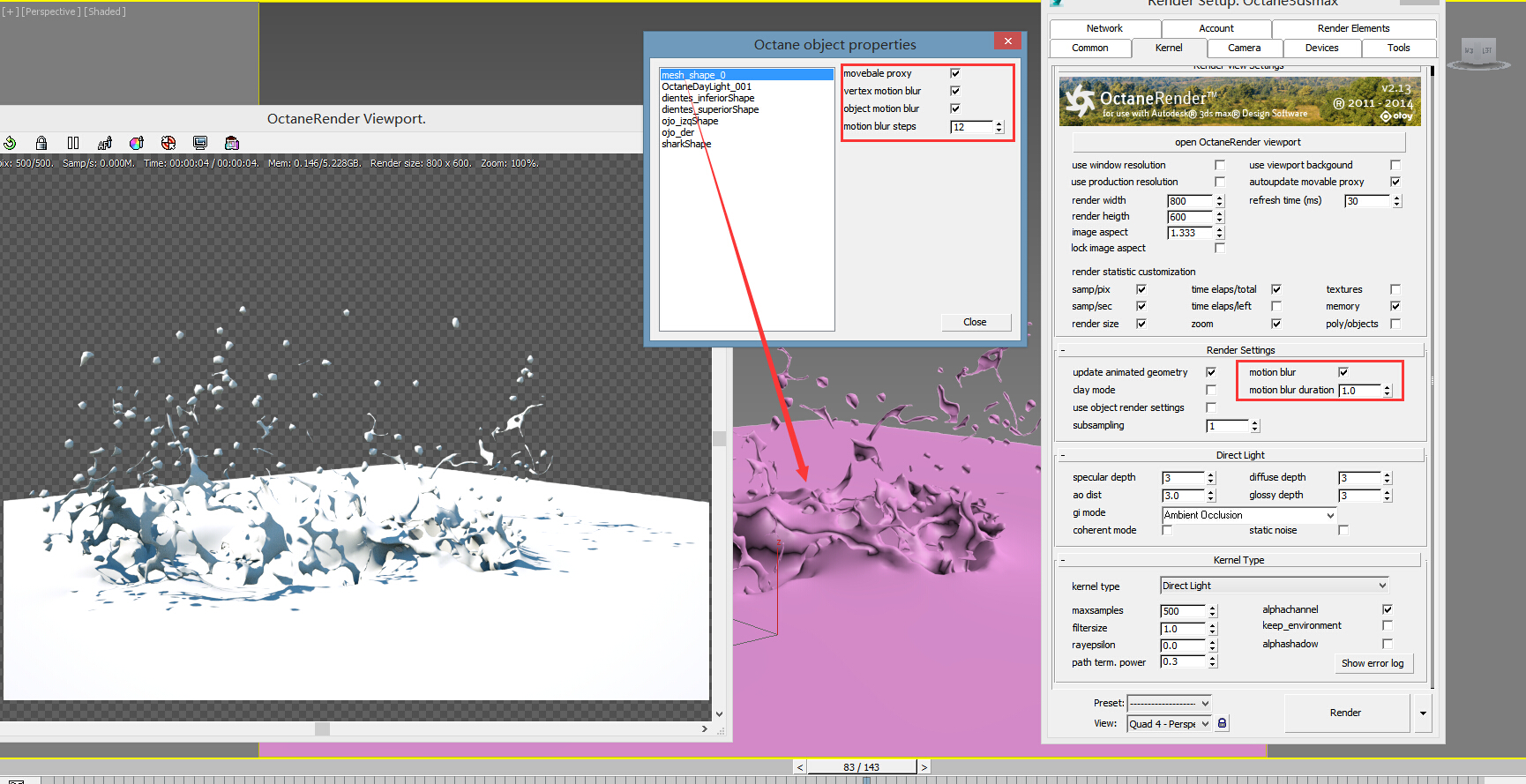
Task: Select OctaneDayLight_001 in object list
Action: point(707,86)
